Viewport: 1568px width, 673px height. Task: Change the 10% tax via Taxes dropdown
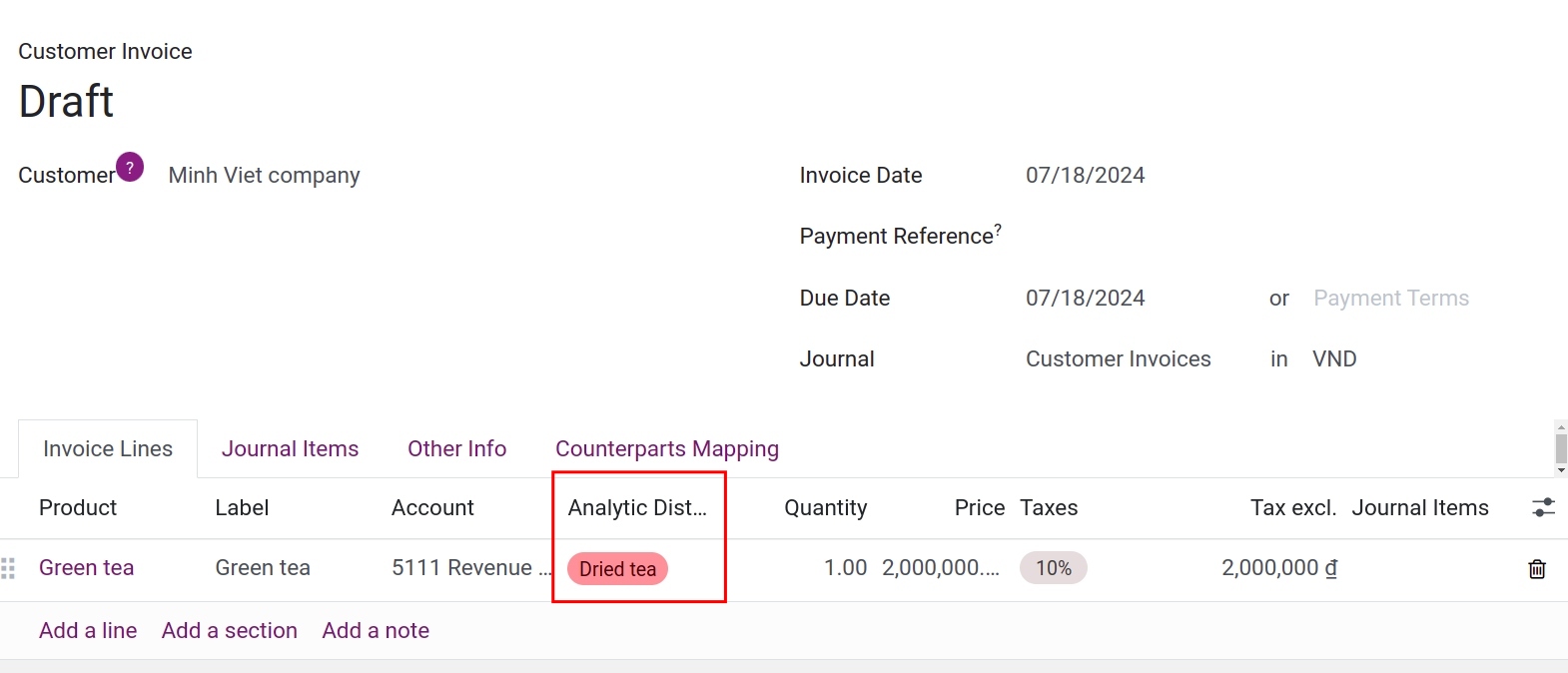click(1052, 568)
